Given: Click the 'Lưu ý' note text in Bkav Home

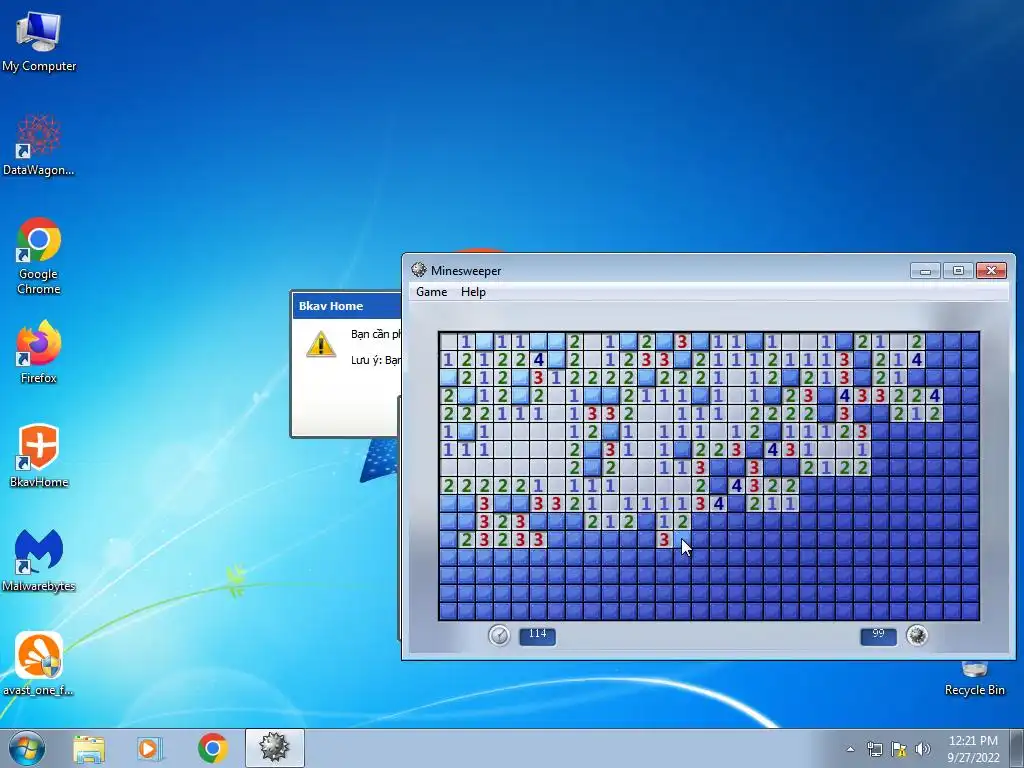Looking at the screenshot, I should (376, 360).
